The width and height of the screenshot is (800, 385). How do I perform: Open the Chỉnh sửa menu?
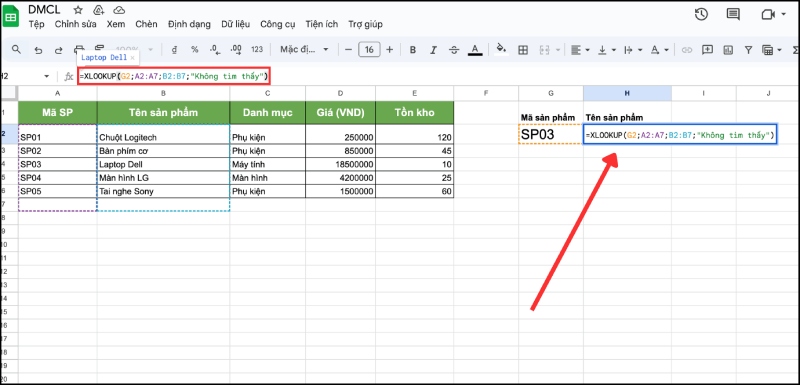pos(76,24)
